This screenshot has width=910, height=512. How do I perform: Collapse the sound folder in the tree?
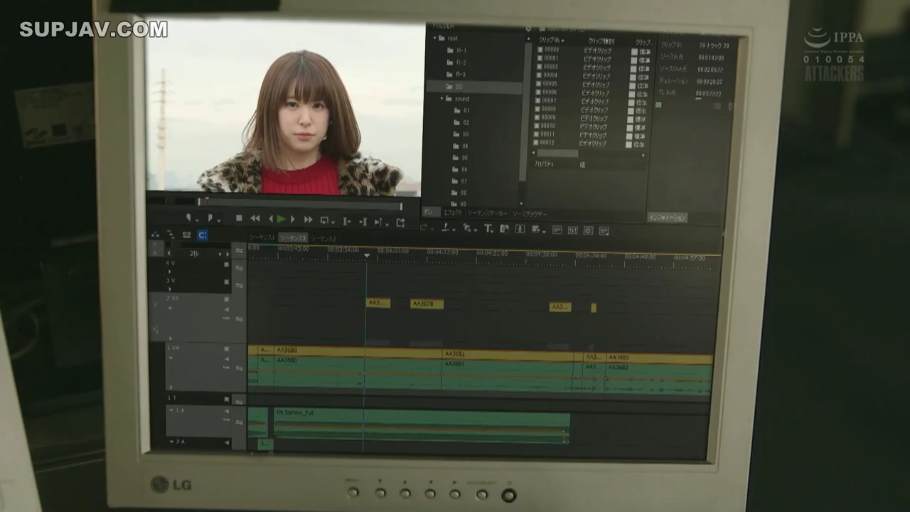pos(443,99)
